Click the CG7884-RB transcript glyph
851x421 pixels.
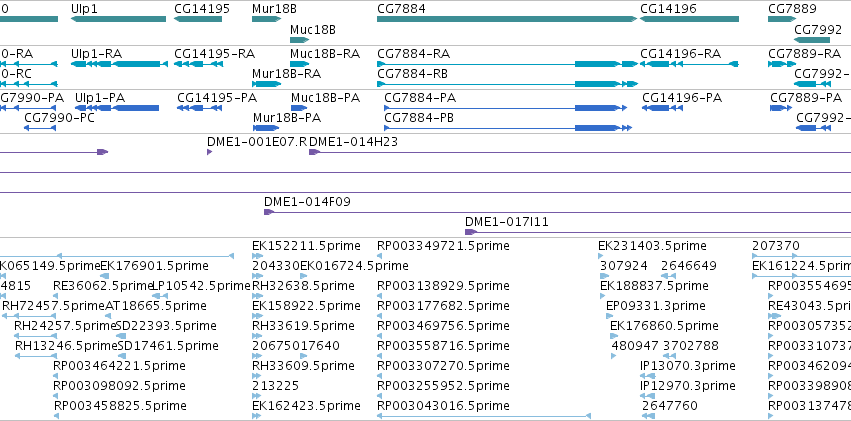(507, 84)
